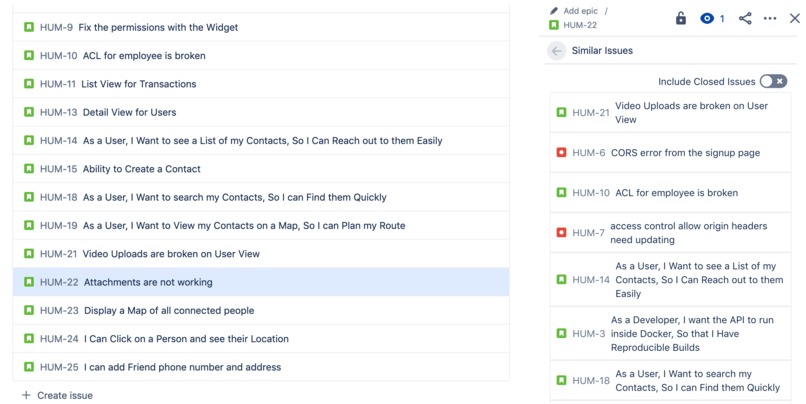
Task: Open the HUM-22 issue key link in the breadcrumb
Action: pyautogui.click(x=580, y=25)
